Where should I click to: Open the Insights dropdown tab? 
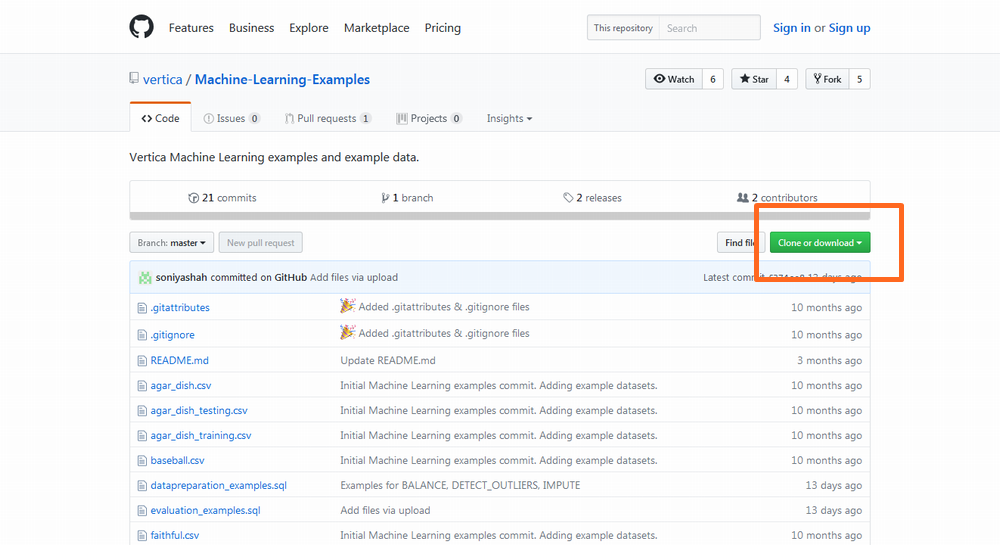509,118
